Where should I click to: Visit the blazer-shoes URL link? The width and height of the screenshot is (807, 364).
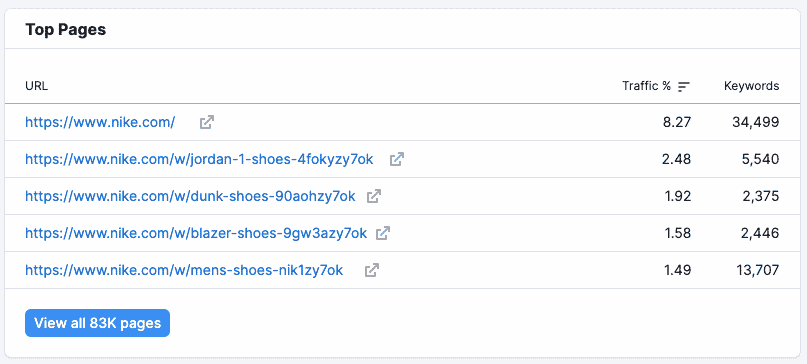click(196, 233)
